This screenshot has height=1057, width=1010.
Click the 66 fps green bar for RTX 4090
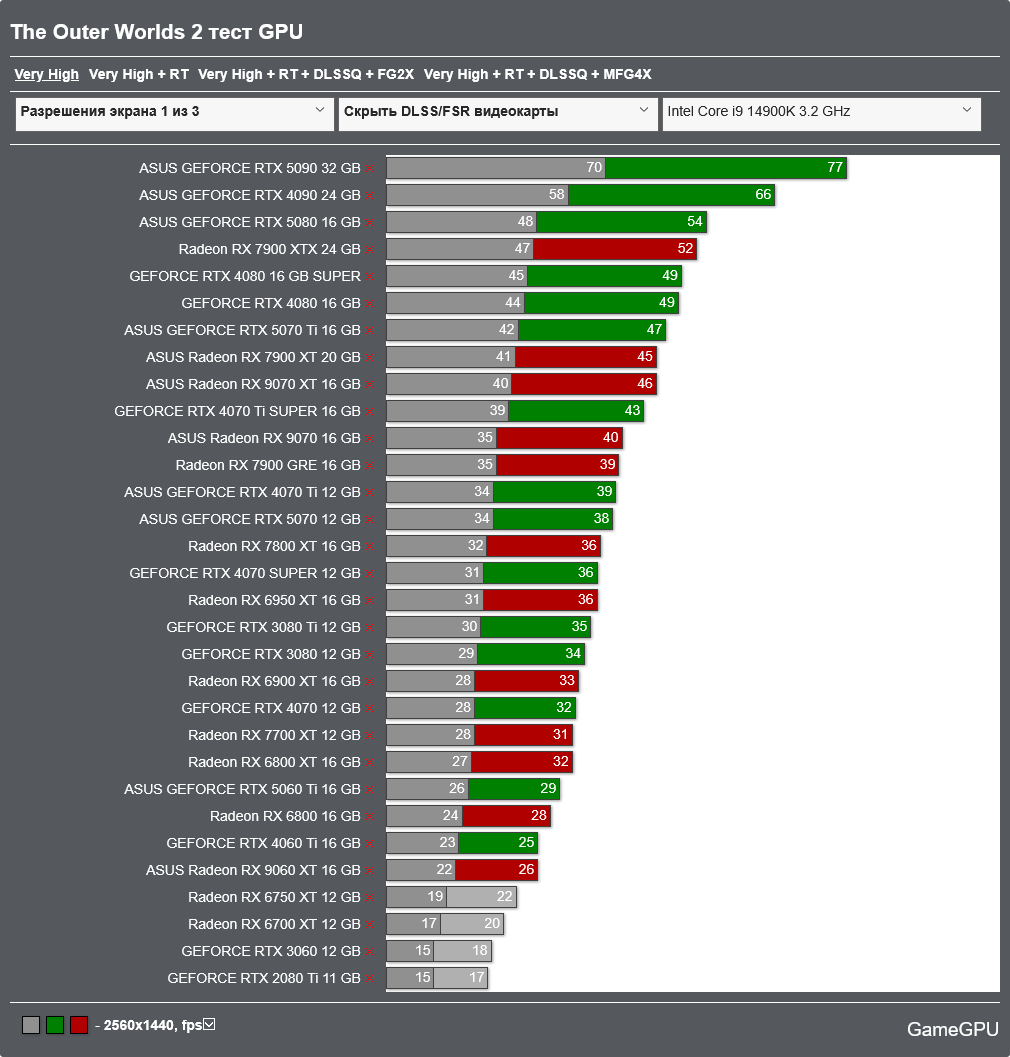tap(672, 195)
